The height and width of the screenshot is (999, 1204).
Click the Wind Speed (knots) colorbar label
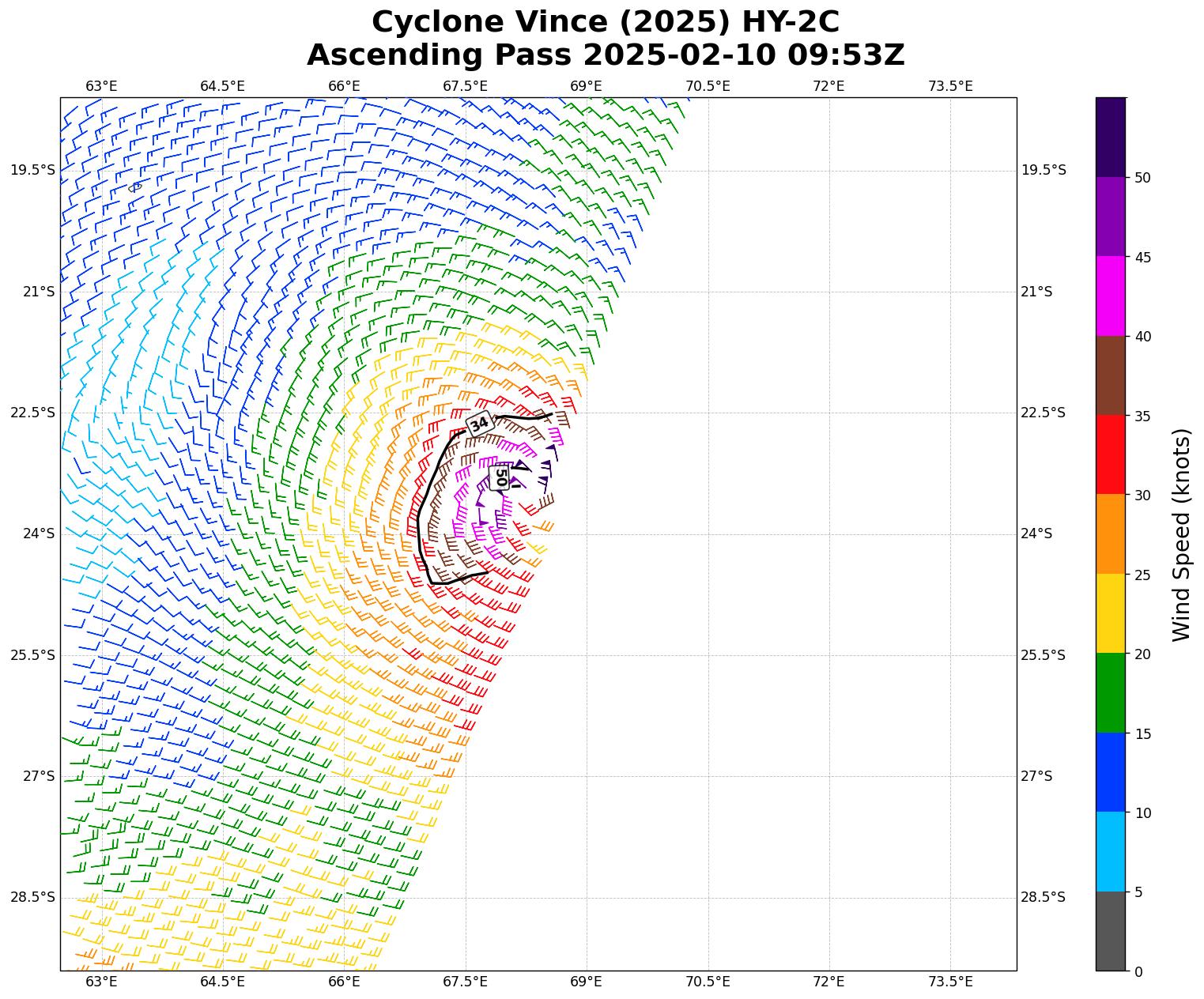1180,534
